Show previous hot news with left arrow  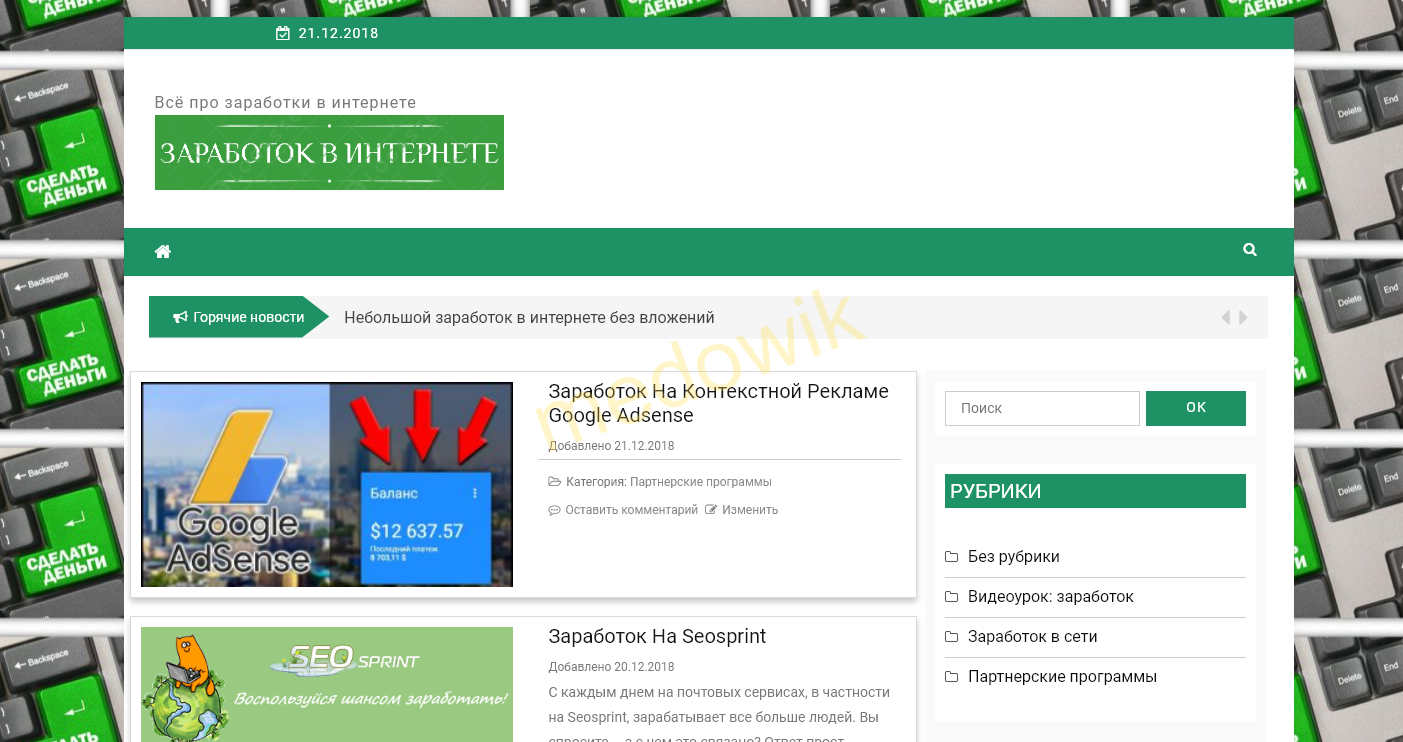click(x=1225, y=317)
